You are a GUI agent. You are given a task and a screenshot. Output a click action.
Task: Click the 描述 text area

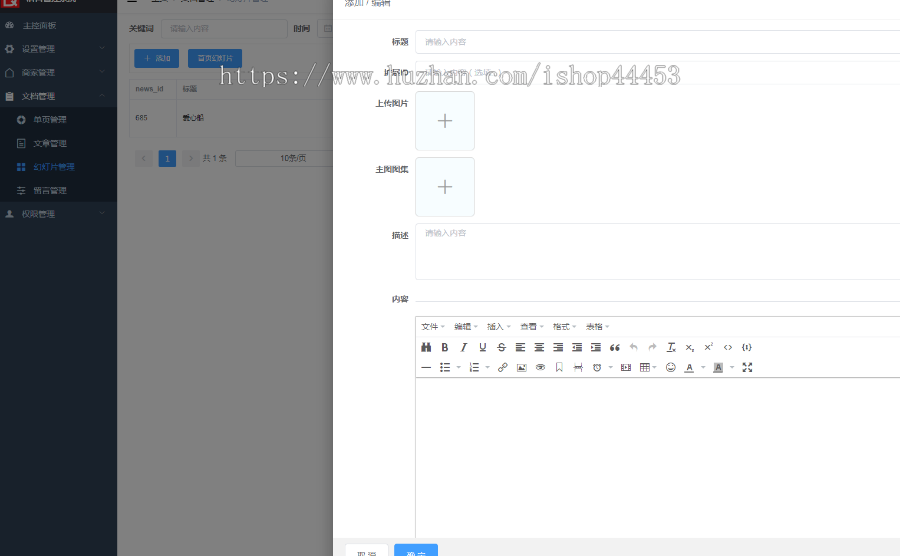coord(657,251)
